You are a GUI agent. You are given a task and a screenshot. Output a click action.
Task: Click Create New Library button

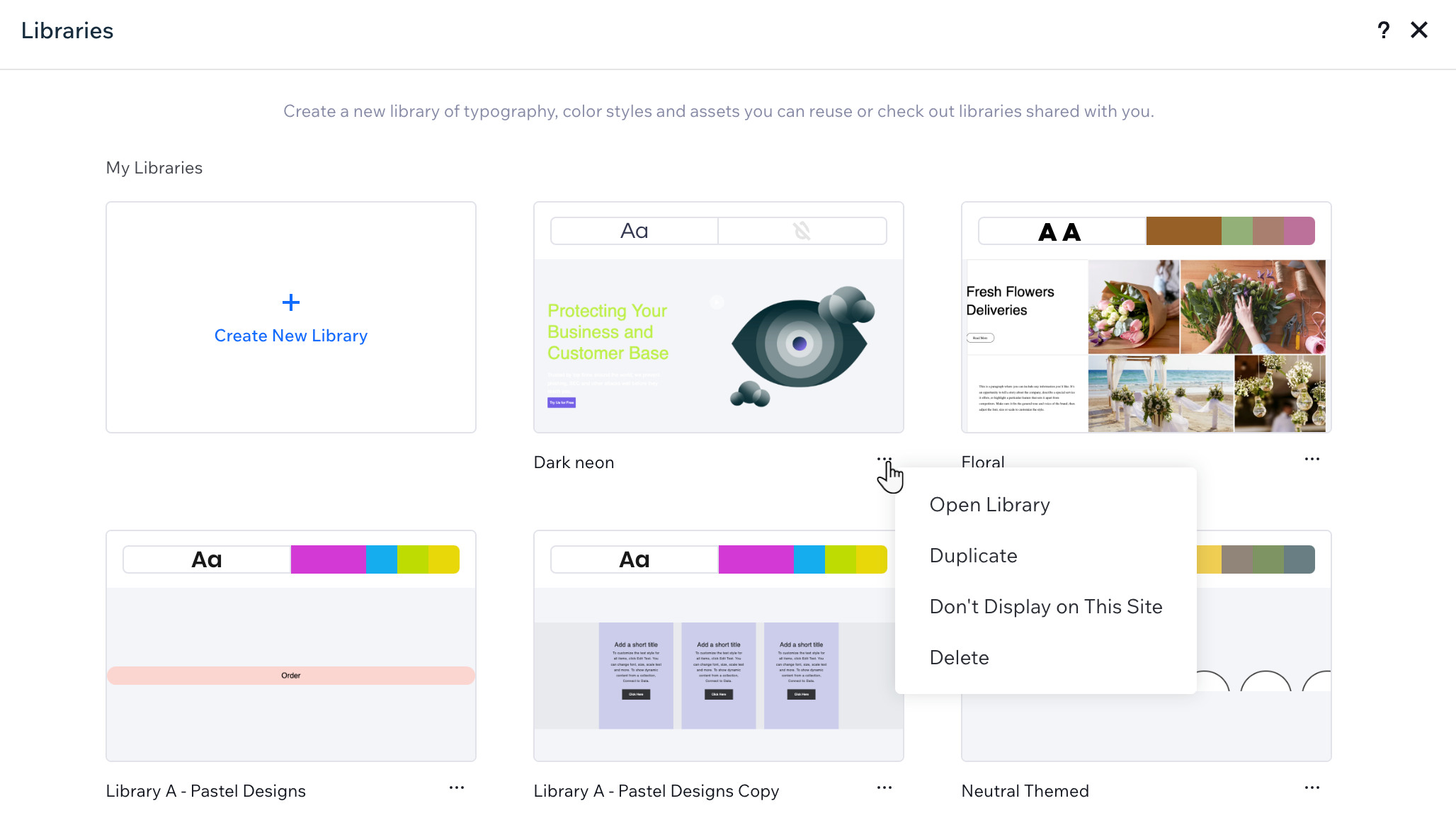point(290,317)
